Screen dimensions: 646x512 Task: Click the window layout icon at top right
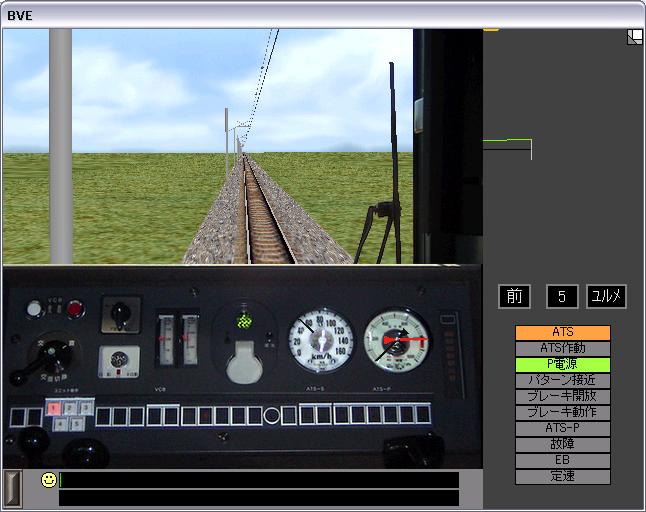634,37
